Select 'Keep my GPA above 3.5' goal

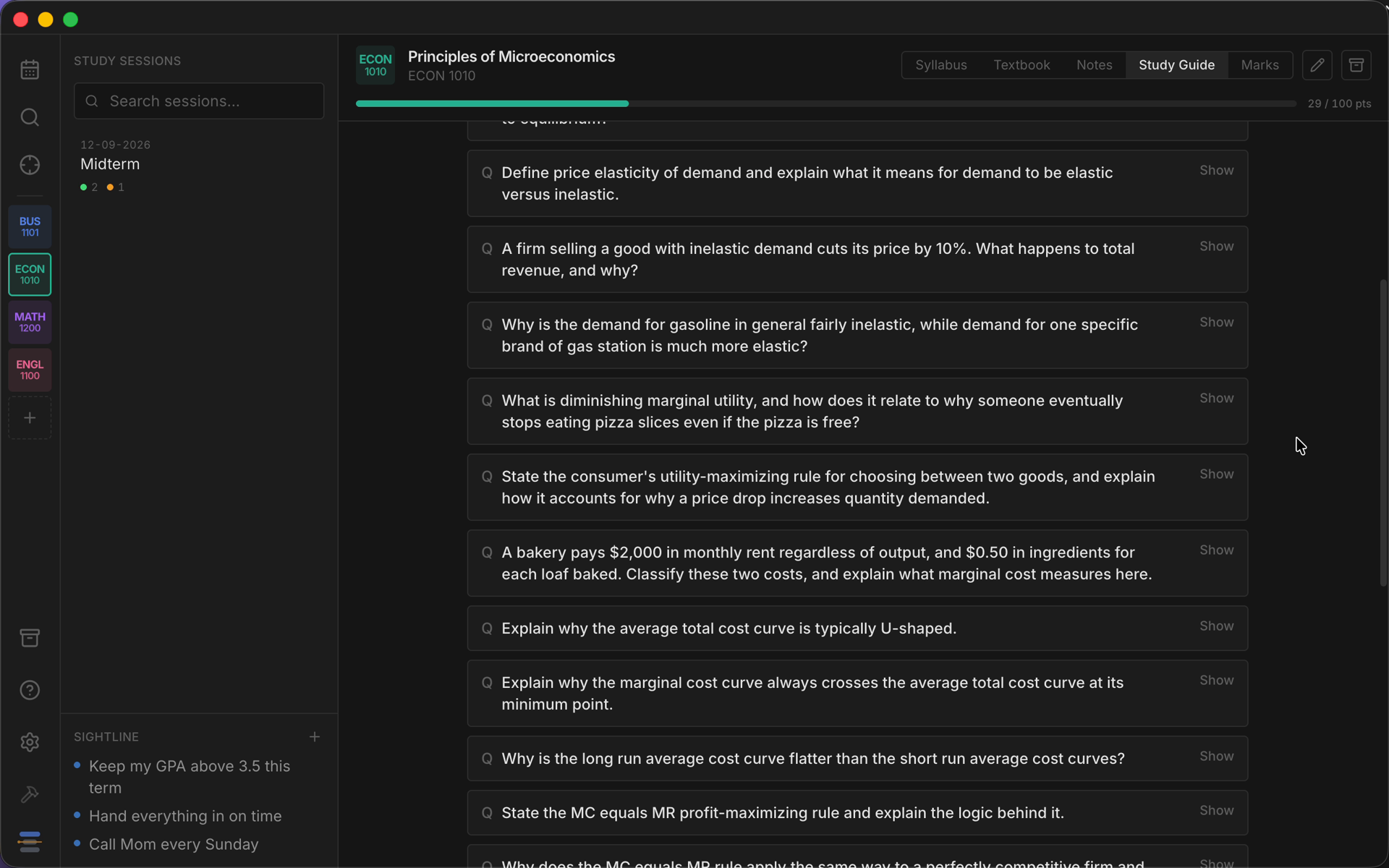[x=190, y=777]
